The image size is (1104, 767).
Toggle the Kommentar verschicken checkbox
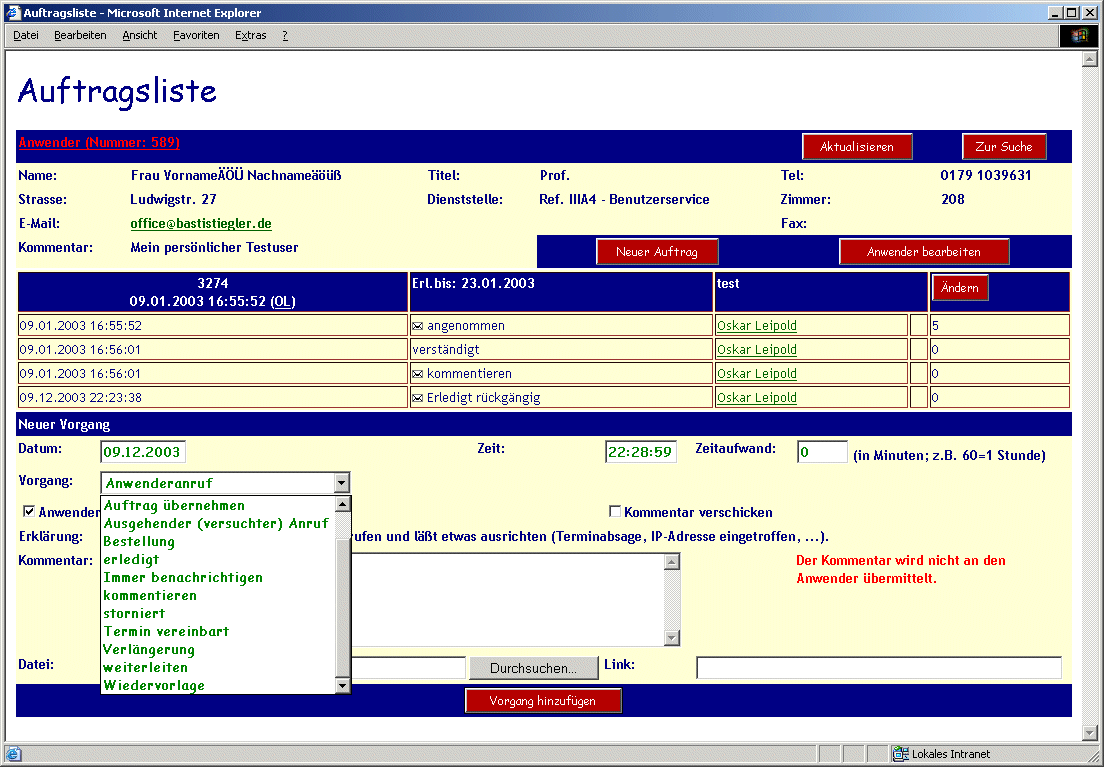615,511
